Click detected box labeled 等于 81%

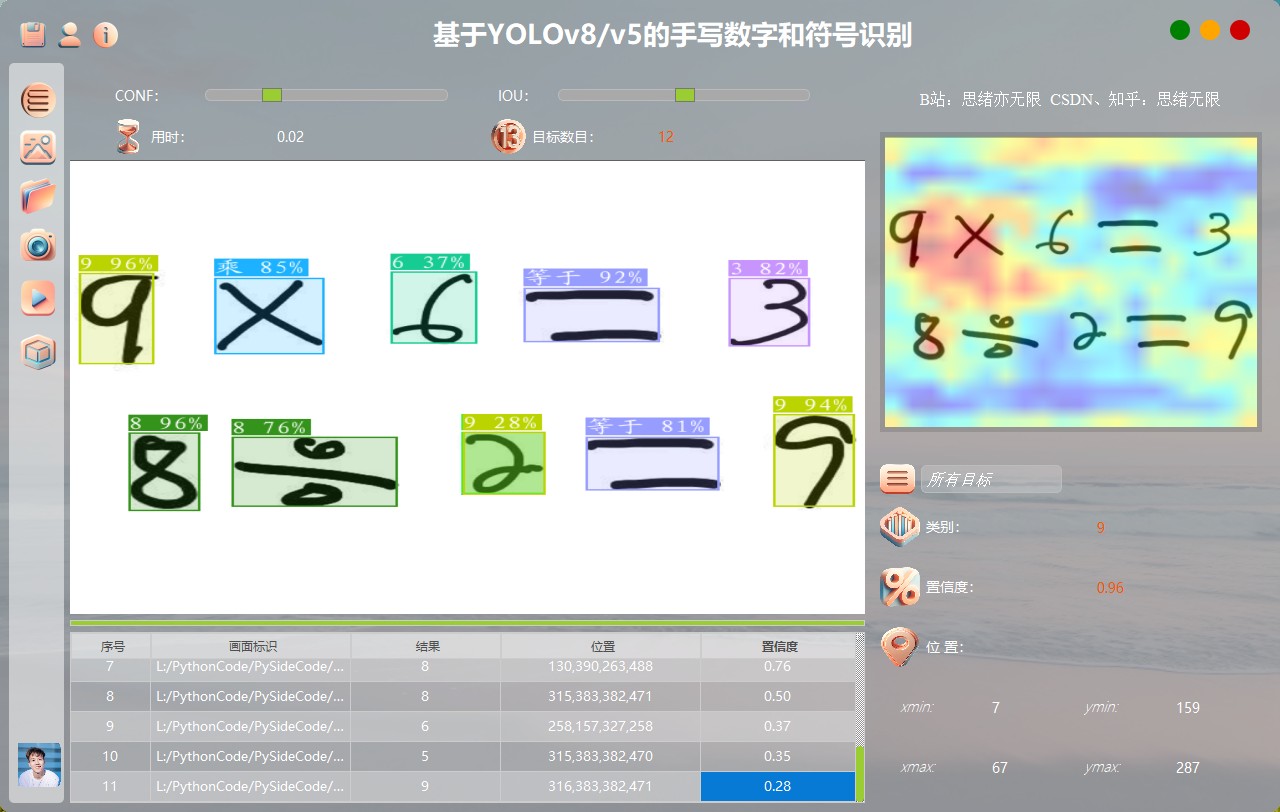click(652, 463)
